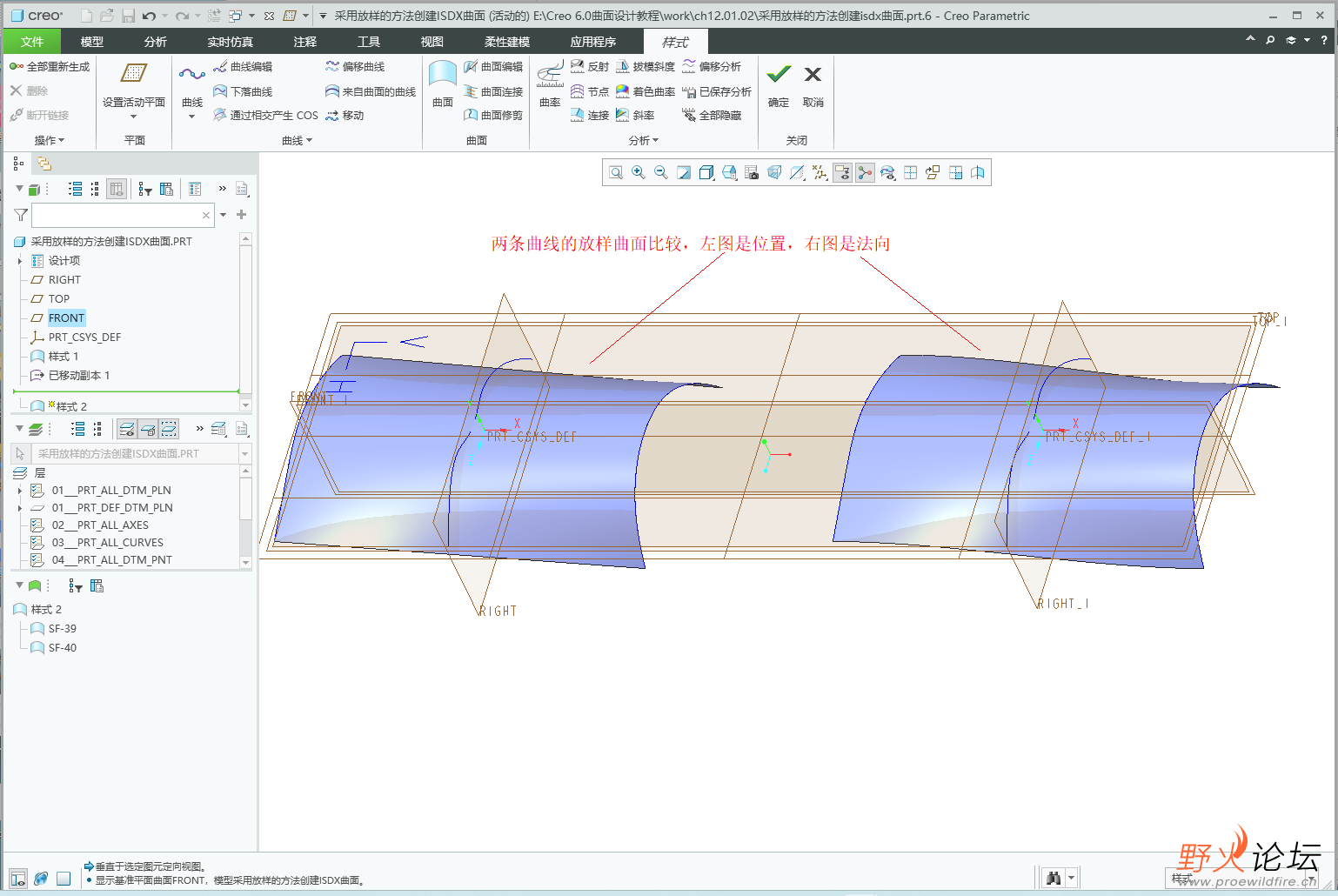Expand 操作 group dropdown
1338x896 pixels.
tap(50, 140)
